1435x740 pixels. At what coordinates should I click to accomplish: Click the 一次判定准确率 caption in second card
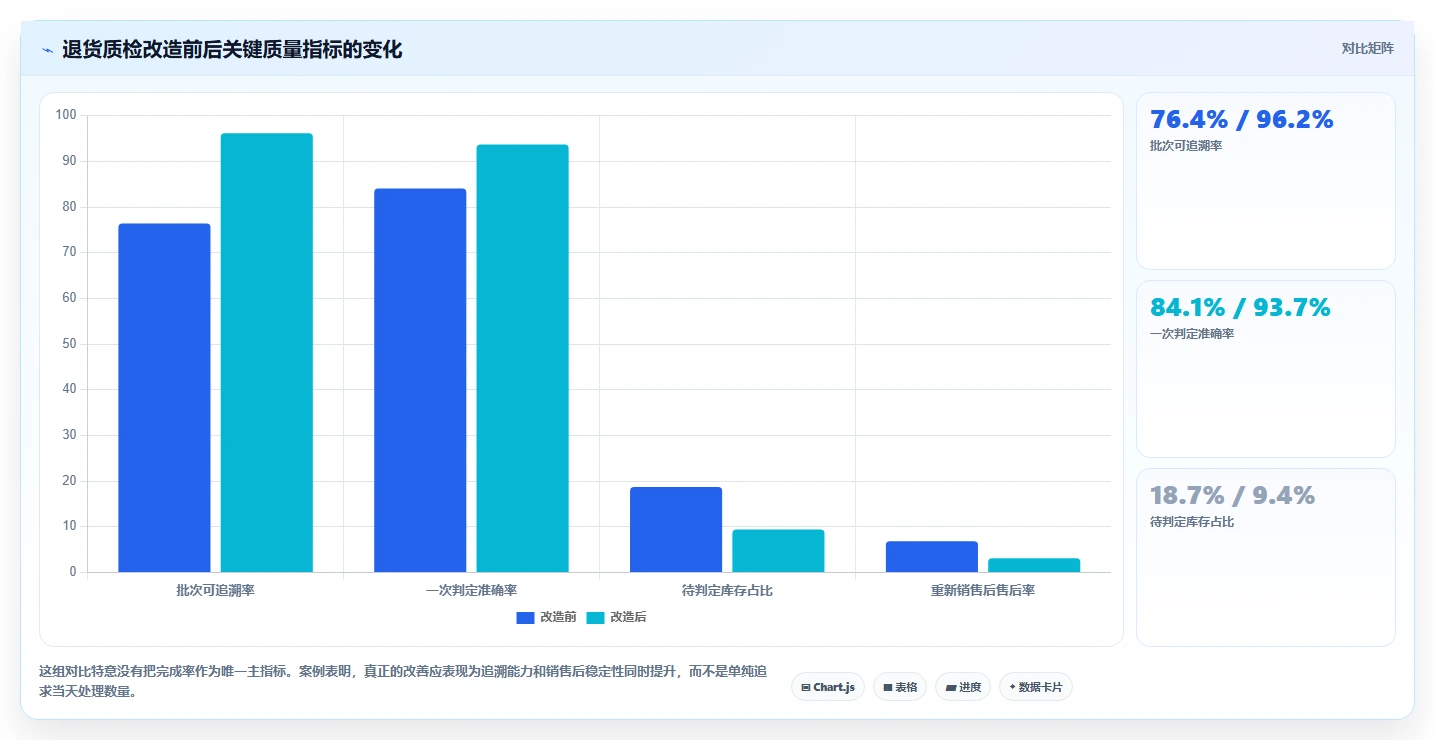(1192, 333)
